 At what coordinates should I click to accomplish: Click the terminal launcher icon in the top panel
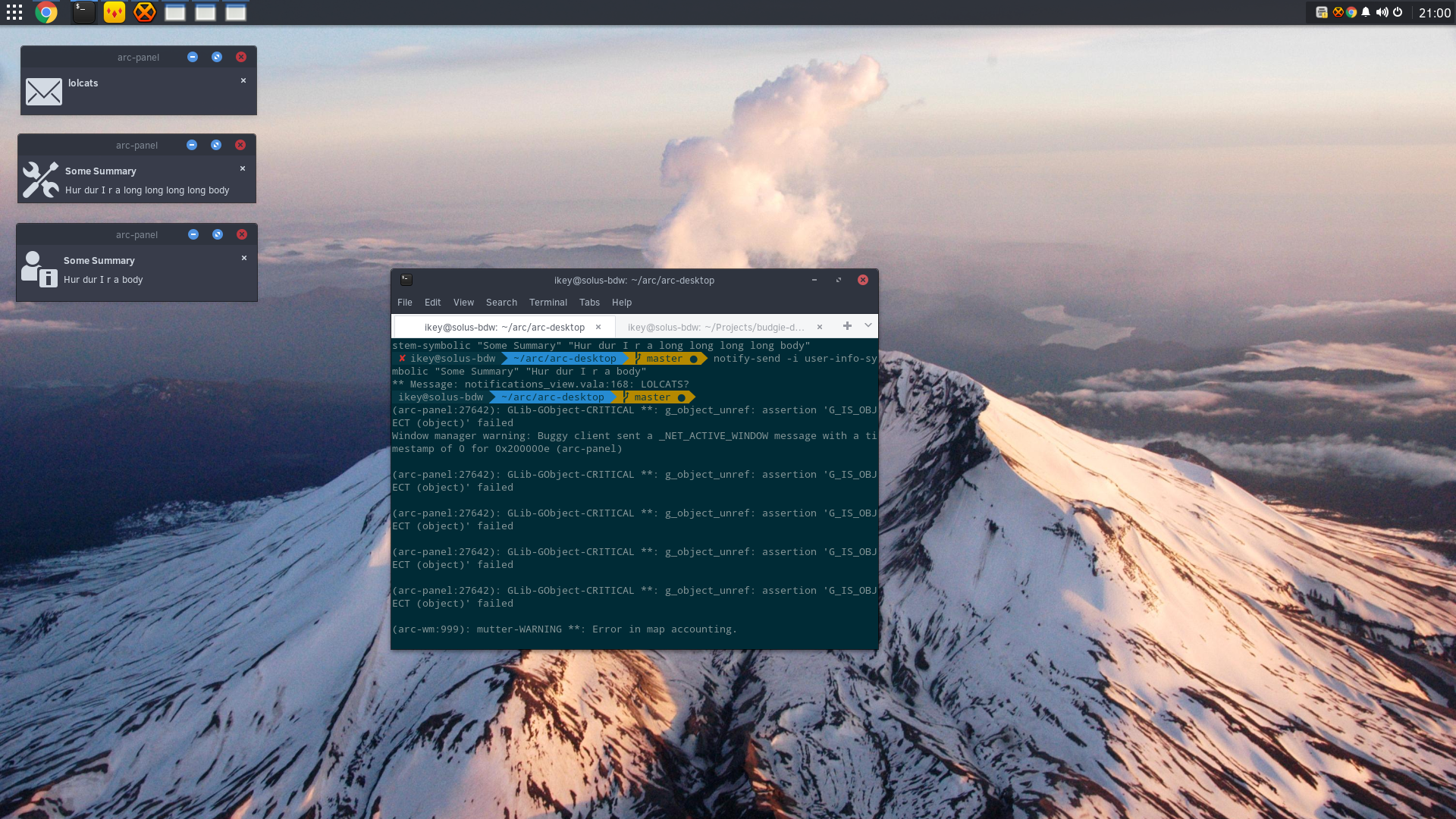(x=84, y=12)
